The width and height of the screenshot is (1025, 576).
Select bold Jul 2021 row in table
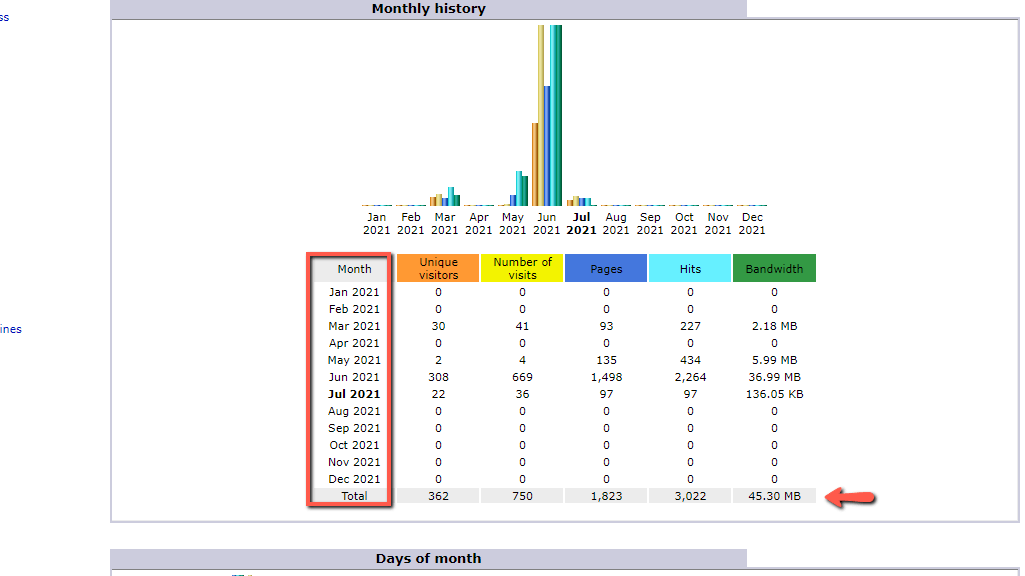[x=354, y=394]
